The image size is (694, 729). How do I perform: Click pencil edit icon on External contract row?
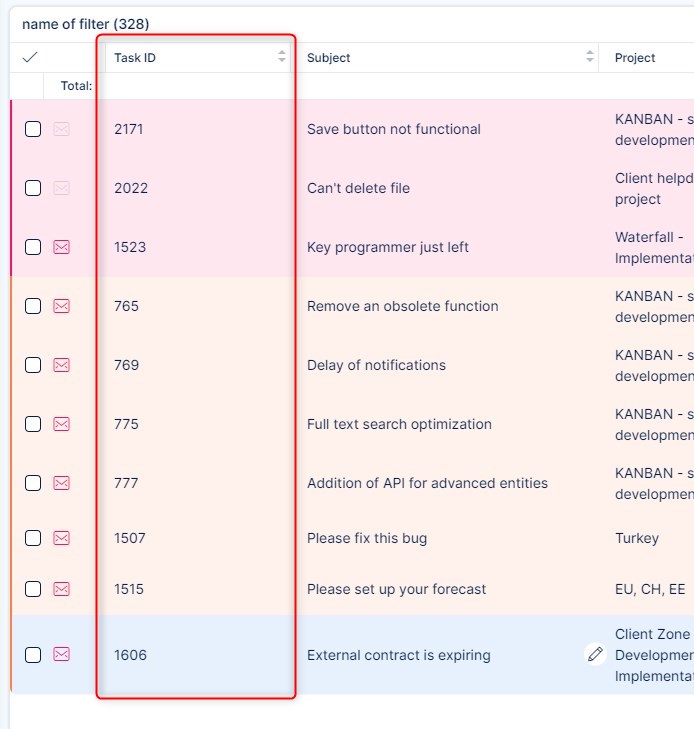click(595, 655)
